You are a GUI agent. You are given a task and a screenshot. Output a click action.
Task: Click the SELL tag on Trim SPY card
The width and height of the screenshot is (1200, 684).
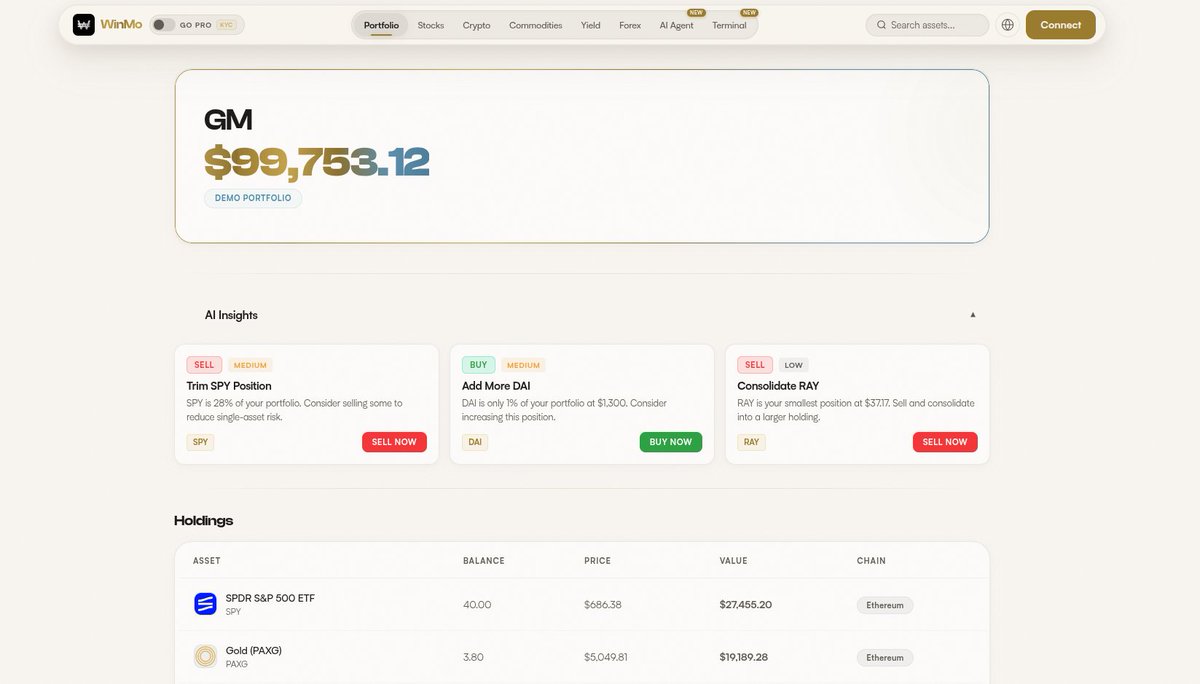click(204, 365)
